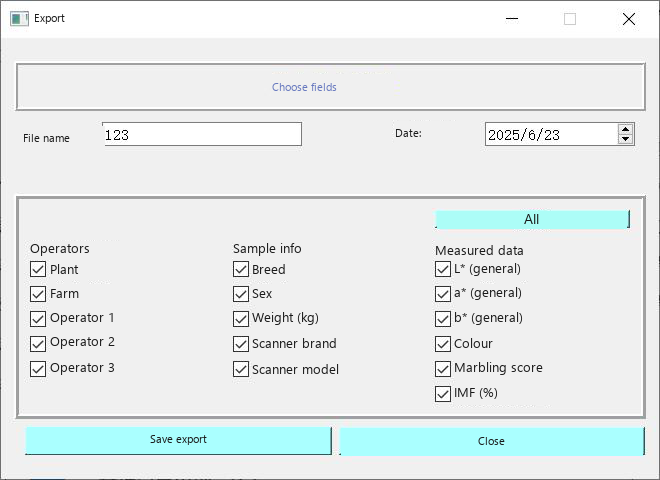Increase date with up arrow
660x480 pixels.
[626, 130]
